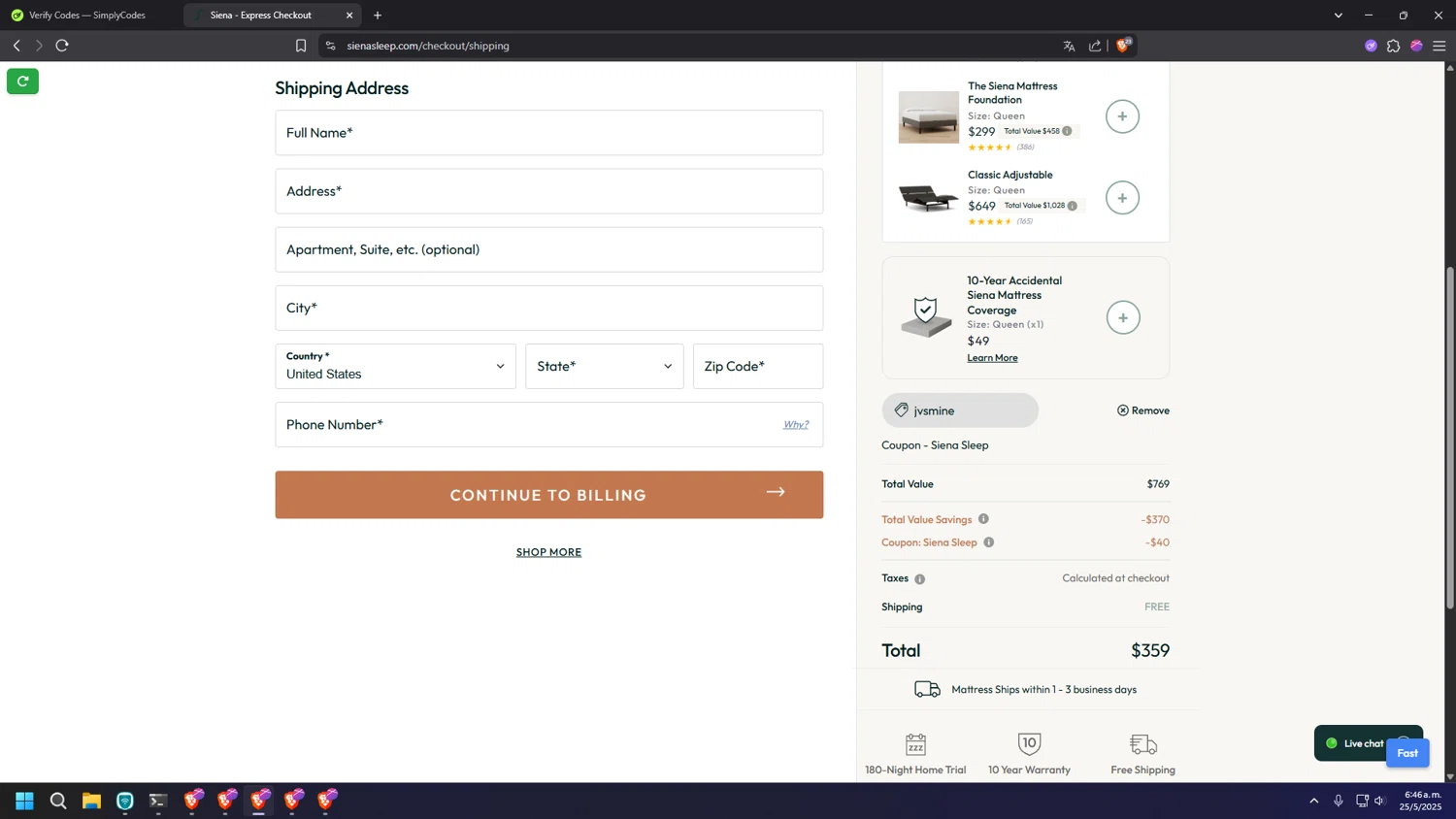Click the Siena Mattress Foundation thumbnail
1456x819 pixels.
click(928, 117)
